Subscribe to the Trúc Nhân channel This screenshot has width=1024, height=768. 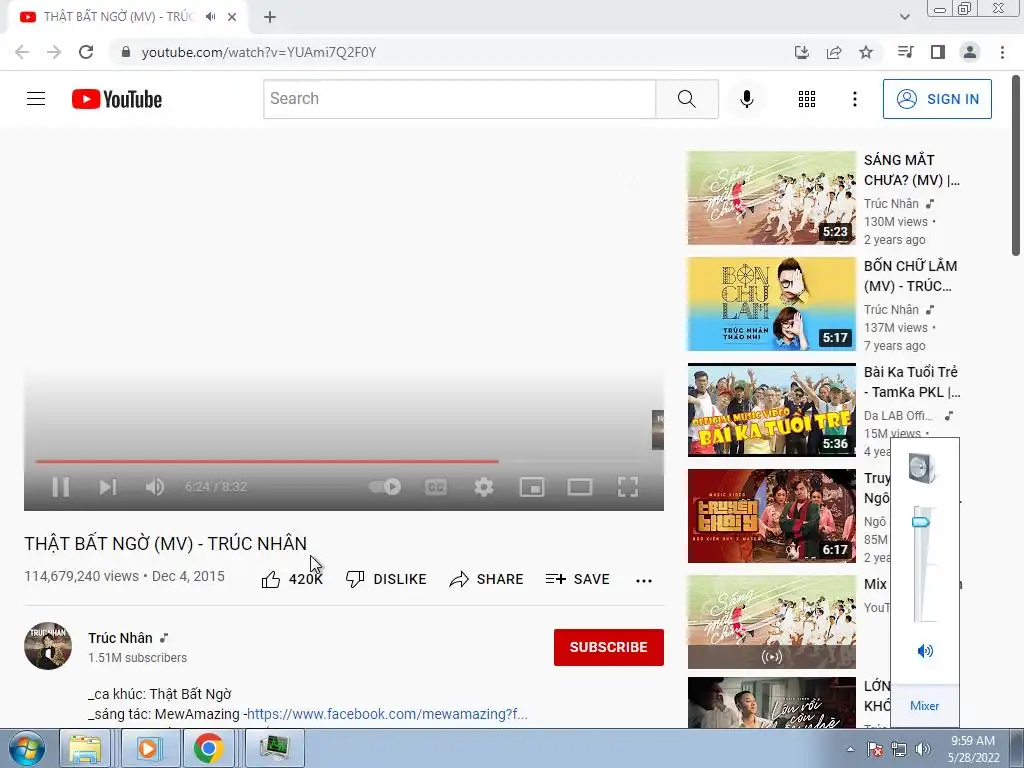click(609, 647)
